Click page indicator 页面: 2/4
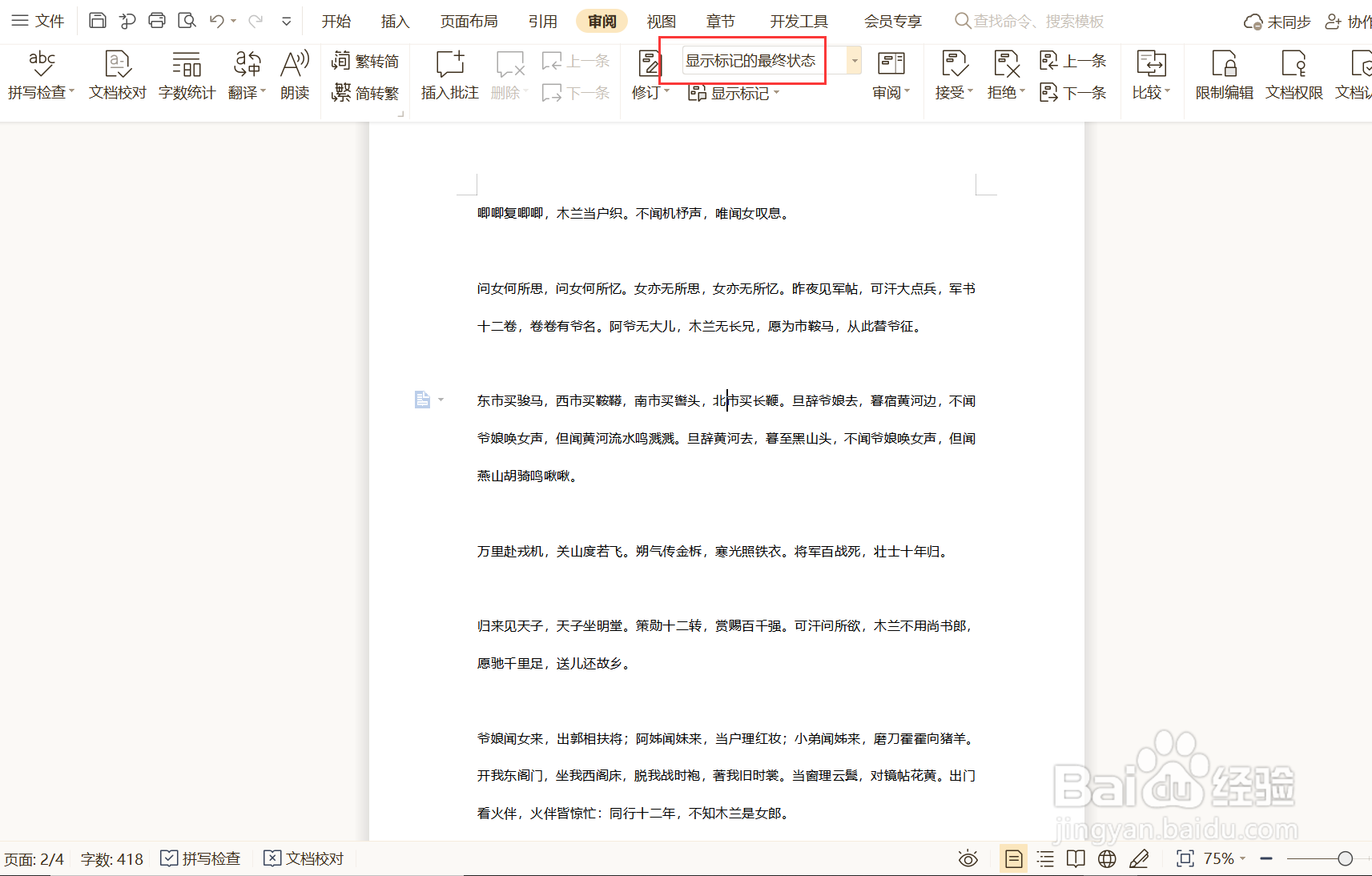The height and width of the screenshot is (876, 1372). pyautogui.click(x=34, y=859)
